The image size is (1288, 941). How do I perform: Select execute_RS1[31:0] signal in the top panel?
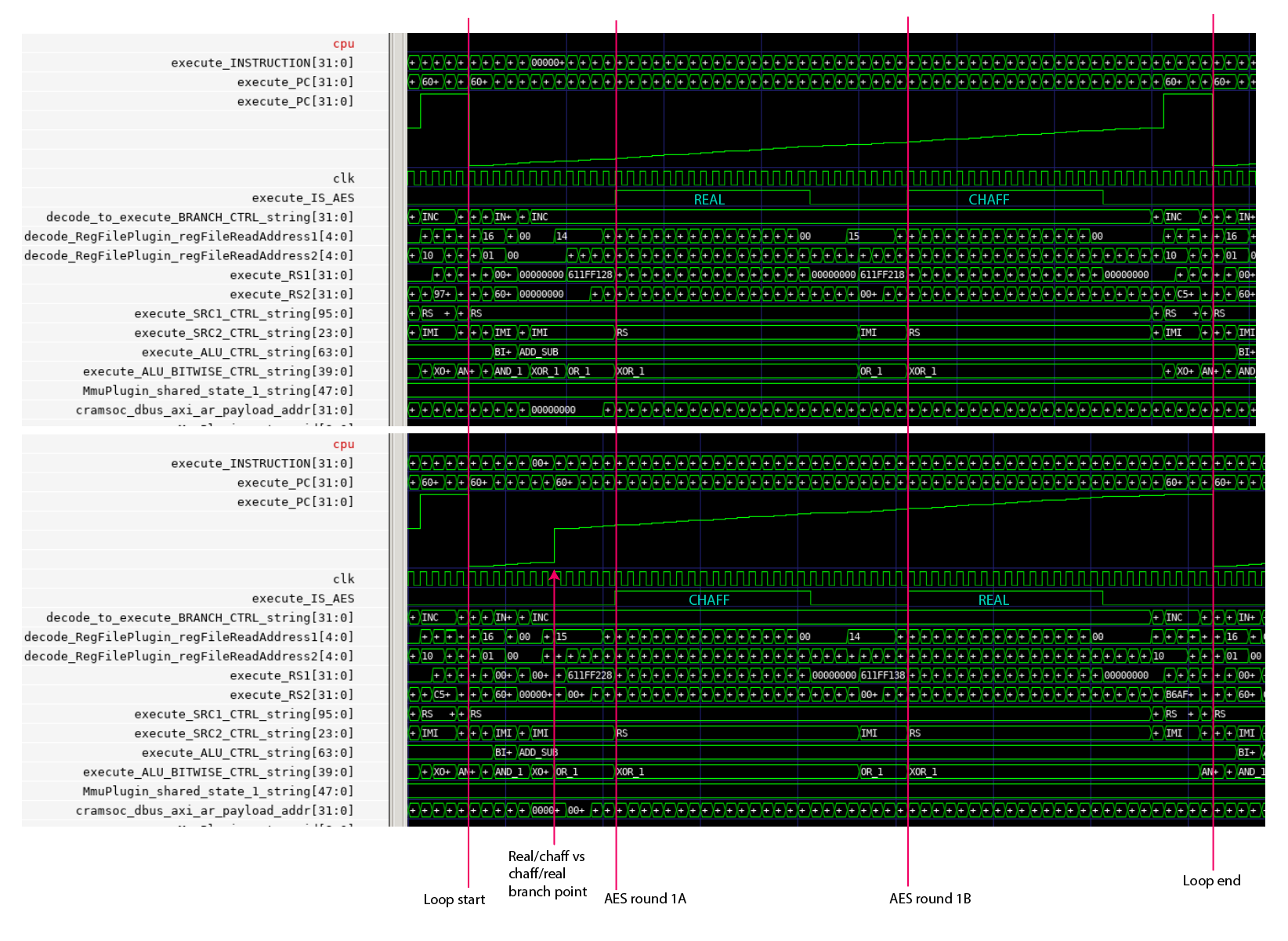click(x=291, y=275)
